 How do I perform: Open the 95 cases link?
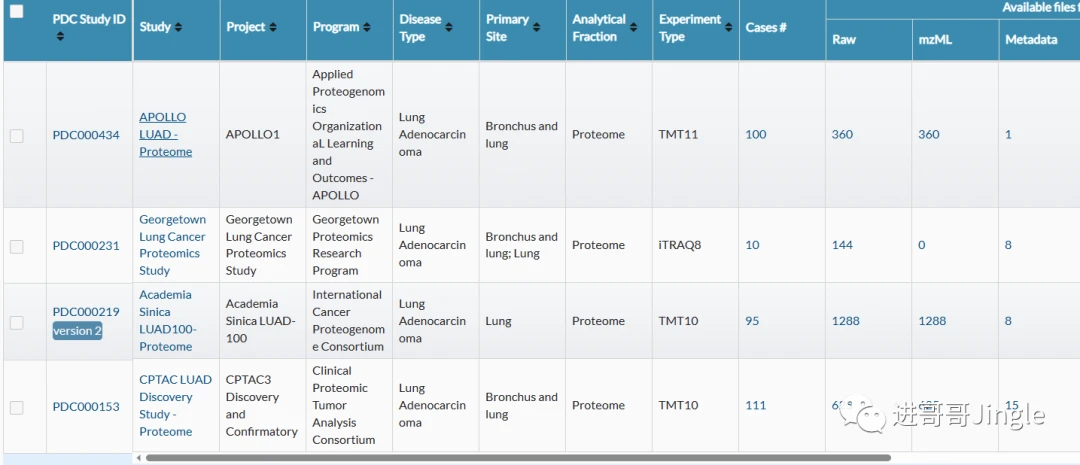click(752, 321)
